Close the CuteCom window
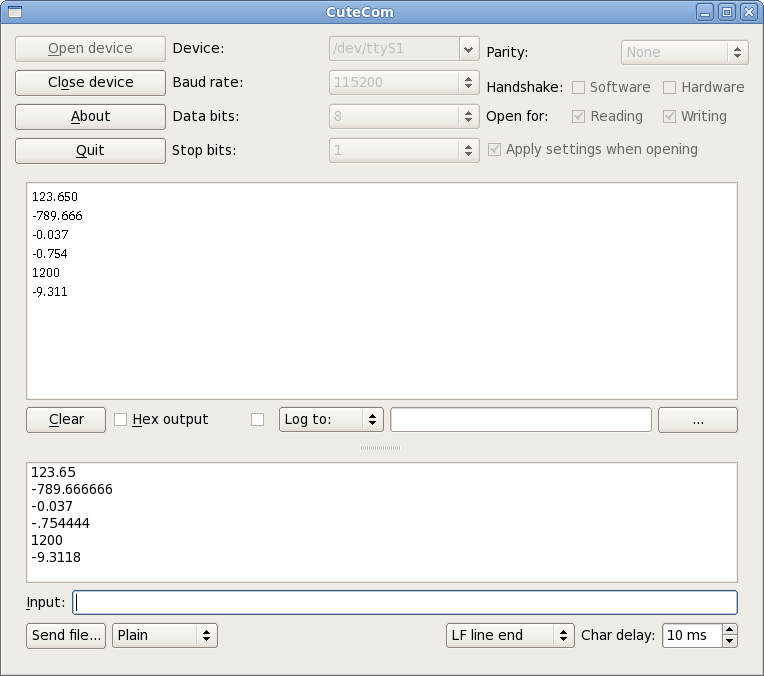Viewport: 764px width, 676px height. pyautogui.click(x=748, y=12)
